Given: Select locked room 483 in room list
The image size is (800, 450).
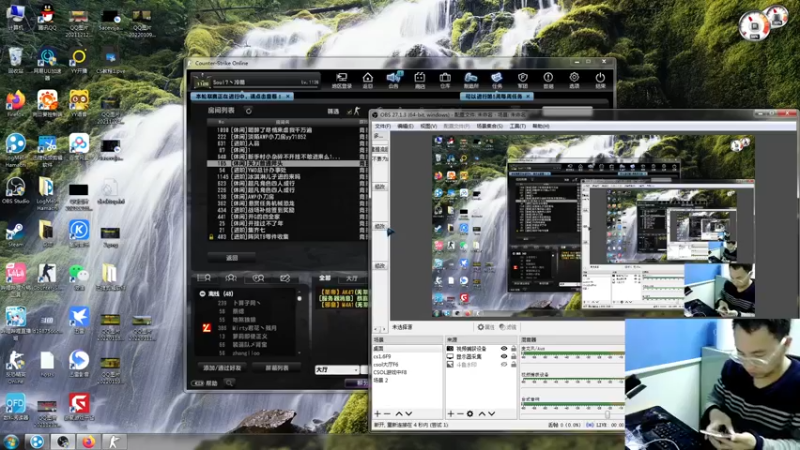Looking at the screenshot, I should 287,237.
